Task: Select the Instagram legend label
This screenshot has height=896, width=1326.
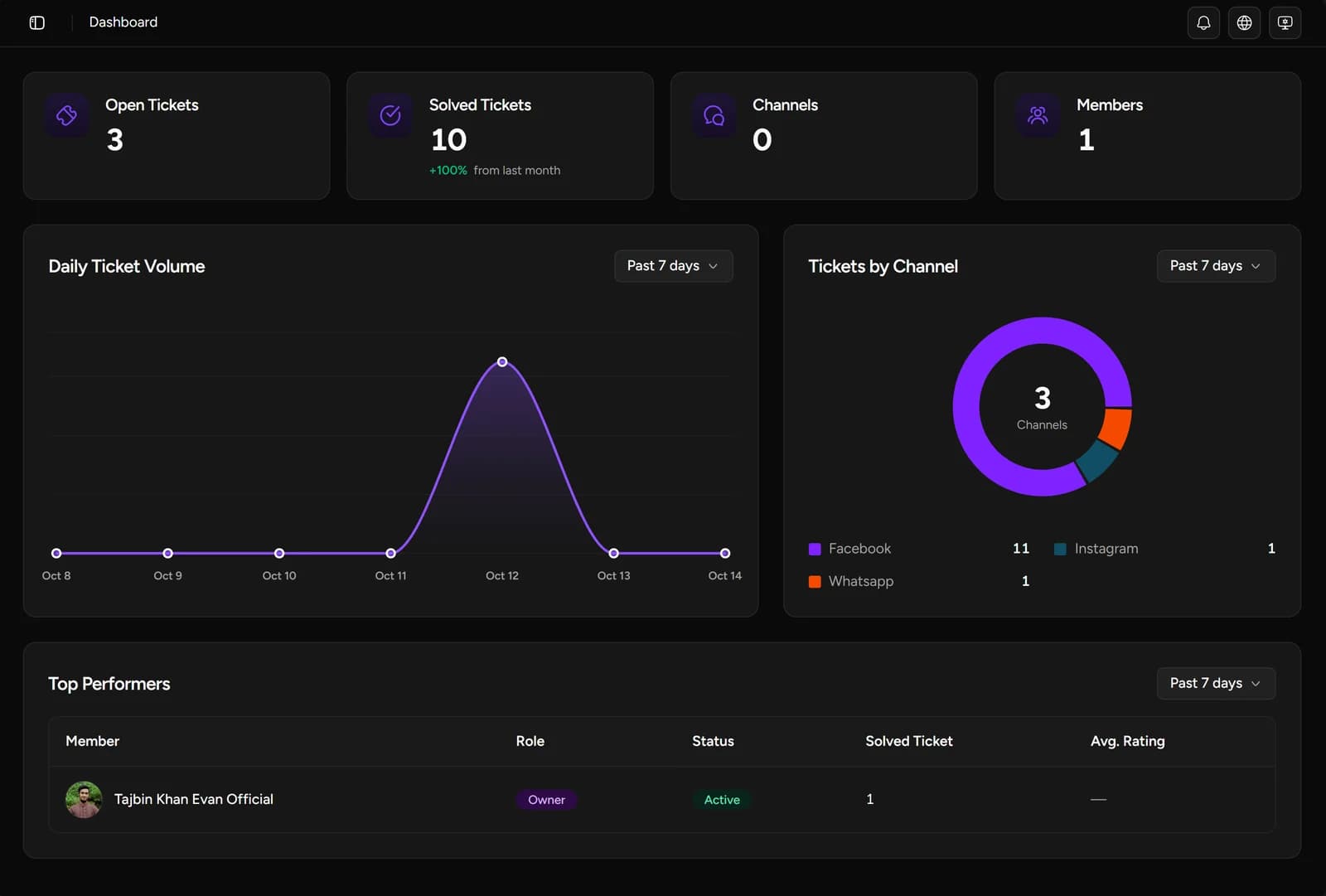Action: (x=1106, y=549)
